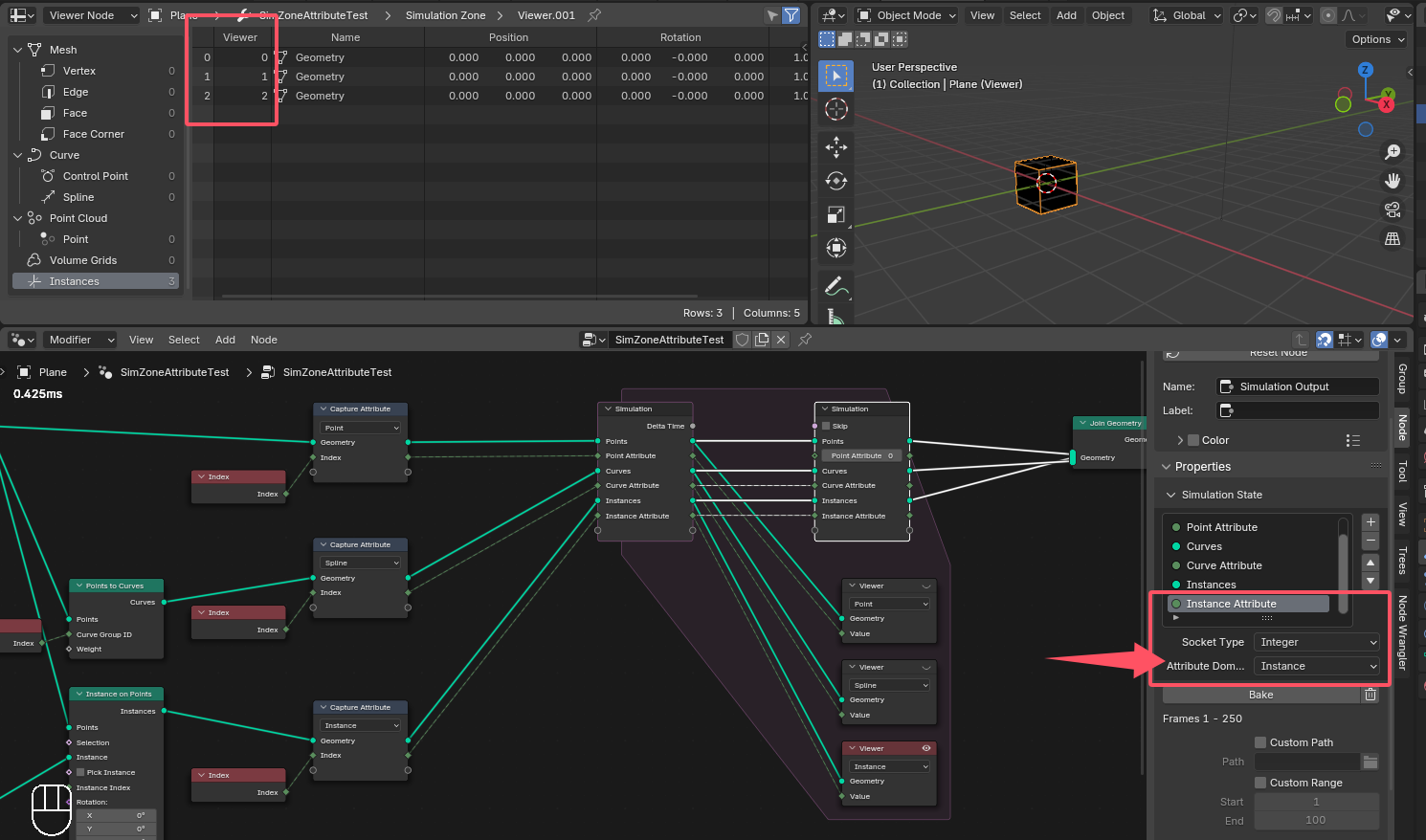Collapse the Mesh tree section
This screenshot has width=1426, height=840.
pos(18,50)
